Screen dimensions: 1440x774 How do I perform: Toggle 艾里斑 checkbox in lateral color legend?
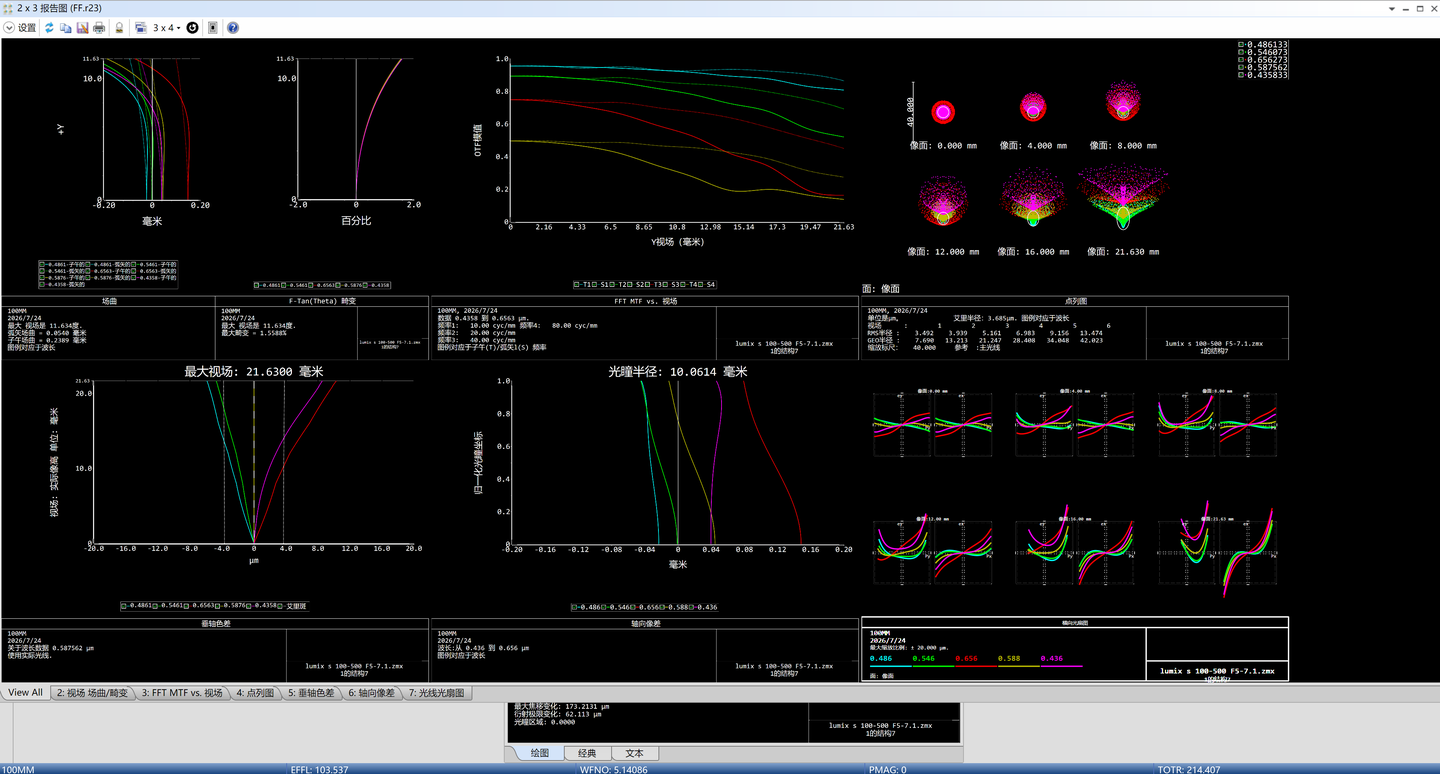tap(280, 606)
